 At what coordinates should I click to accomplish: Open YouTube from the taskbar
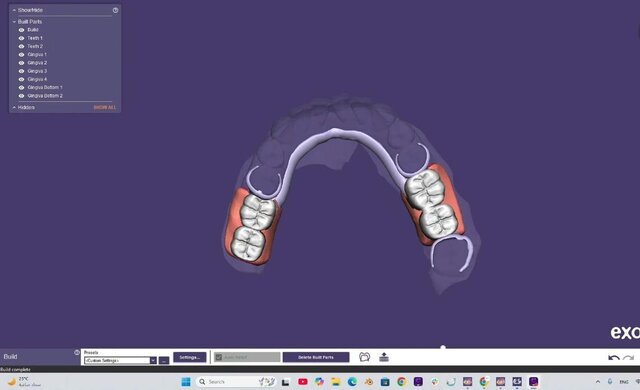pyautogui.click(x=303, y=382)
